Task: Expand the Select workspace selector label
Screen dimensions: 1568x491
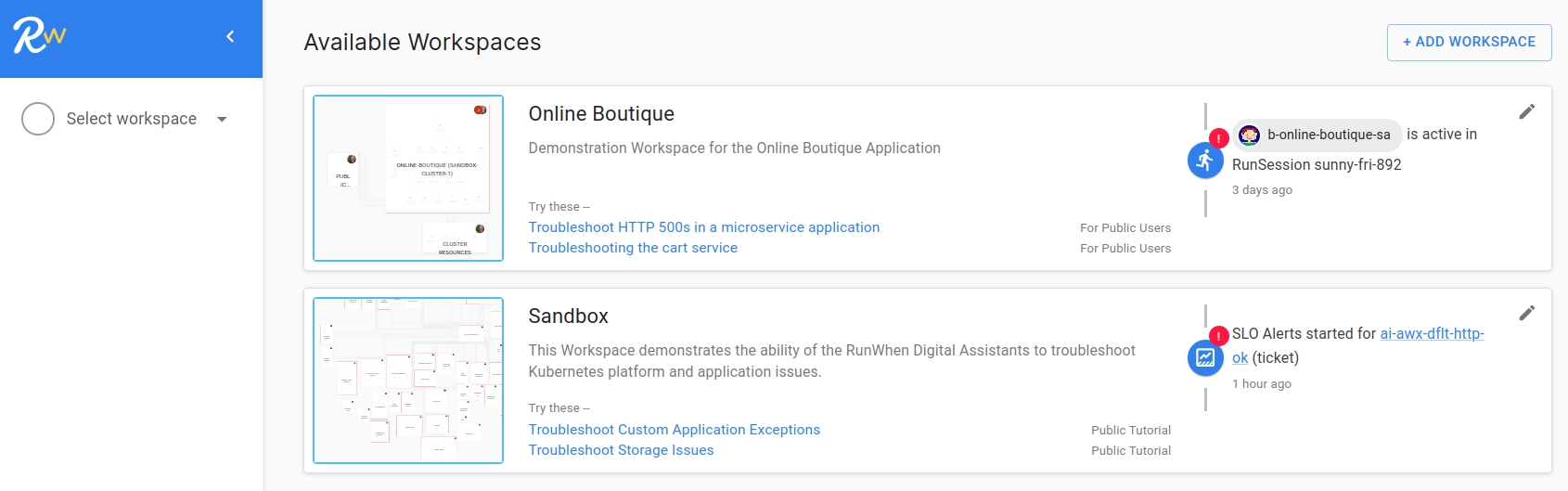Action: (131, 119)
